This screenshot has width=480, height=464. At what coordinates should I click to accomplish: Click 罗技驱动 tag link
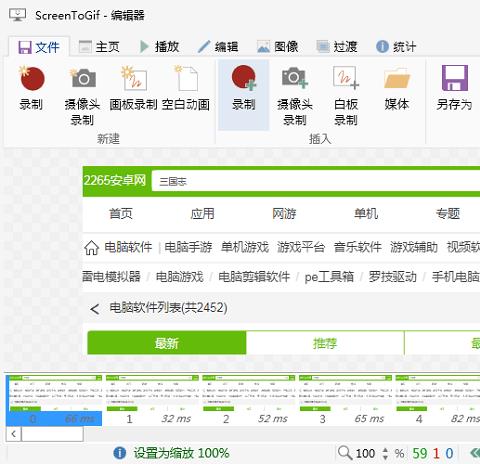(393, 277)
